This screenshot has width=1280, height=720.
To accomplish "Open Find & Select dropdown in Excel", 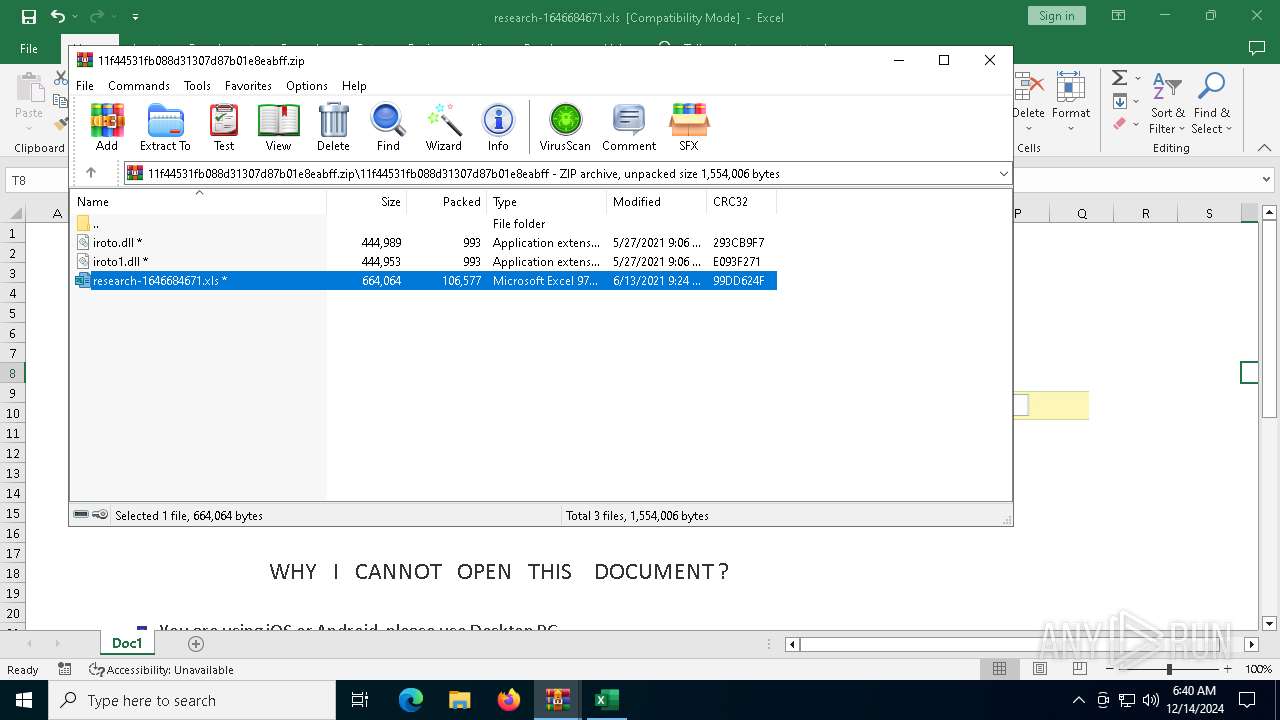I will pyautogui.click(x=1212, y=104).
